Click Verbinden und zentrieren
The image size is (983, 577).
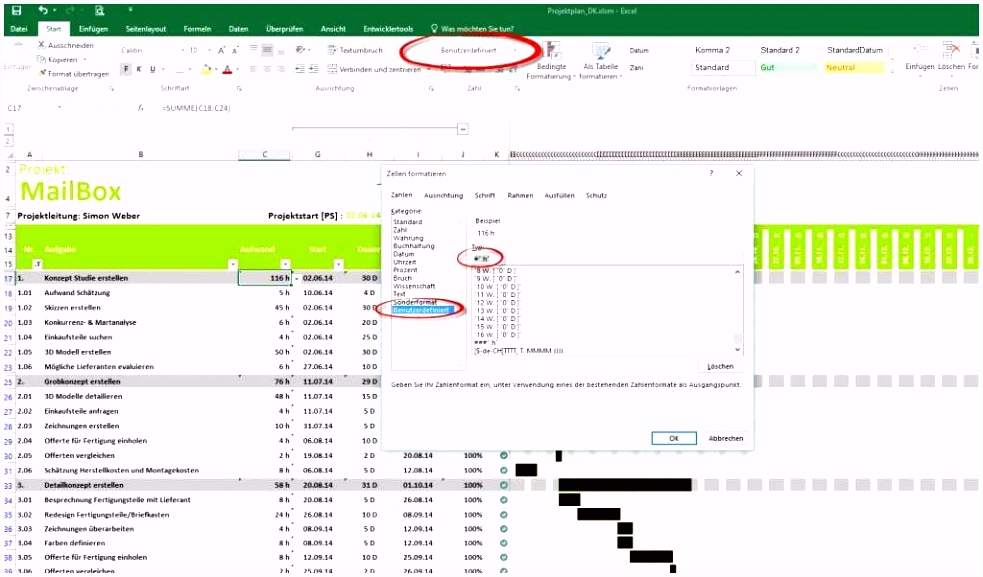tap(374, 70)
